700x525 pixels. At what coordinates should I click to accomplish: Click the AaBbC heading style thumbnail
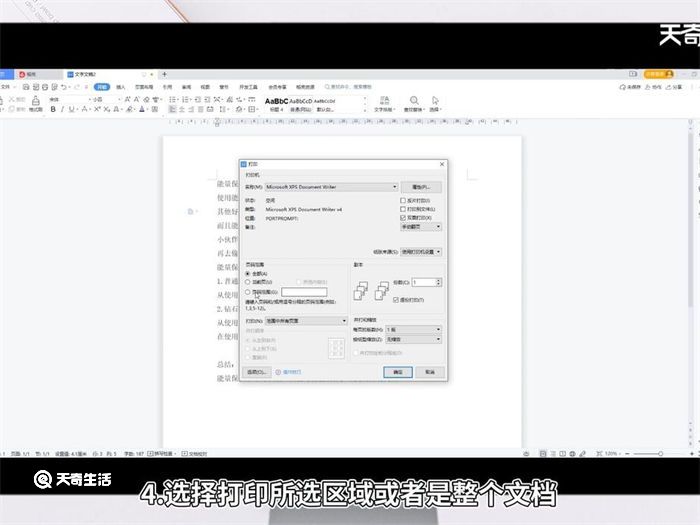tap(276, 104)
